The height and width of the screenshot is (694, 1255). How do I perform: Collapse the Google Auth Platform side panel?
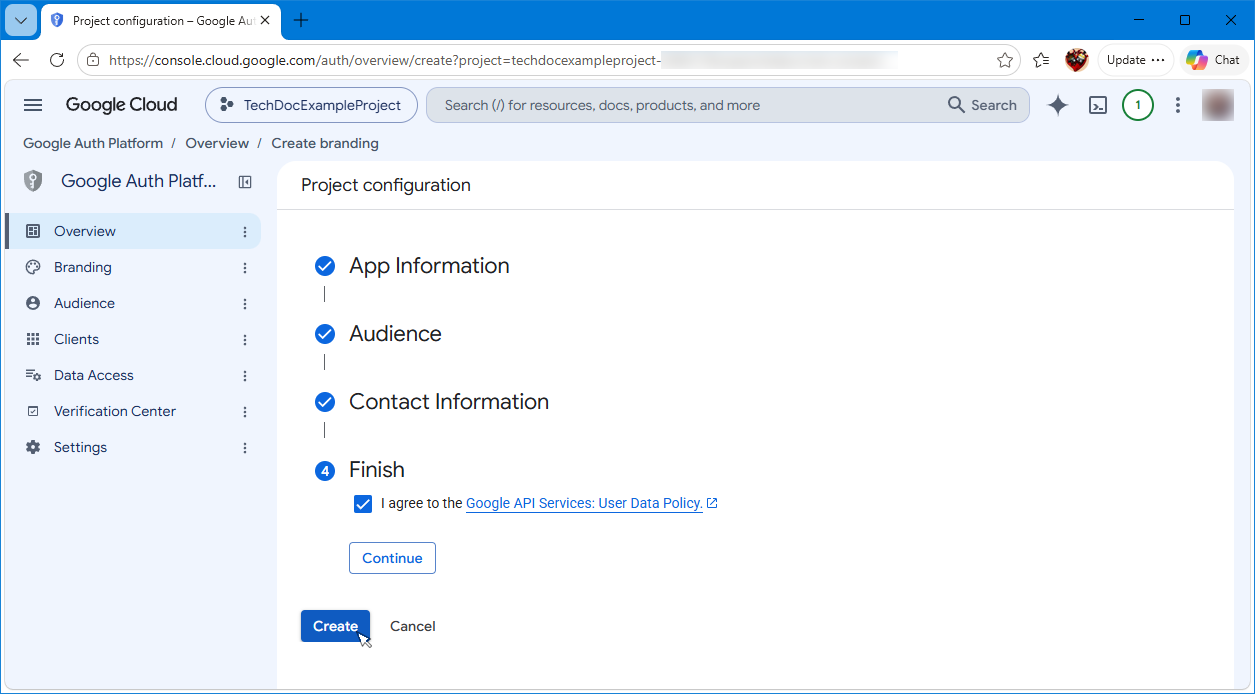point(245,182)
